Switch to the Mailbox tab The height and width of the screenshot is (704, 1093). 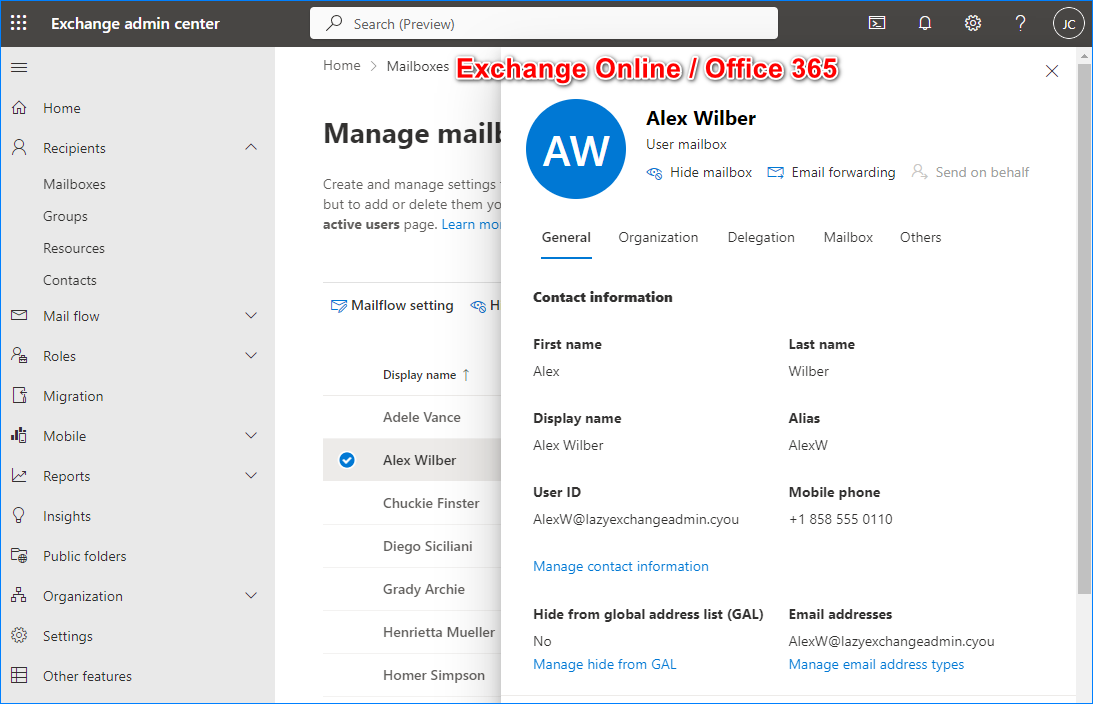848,238
